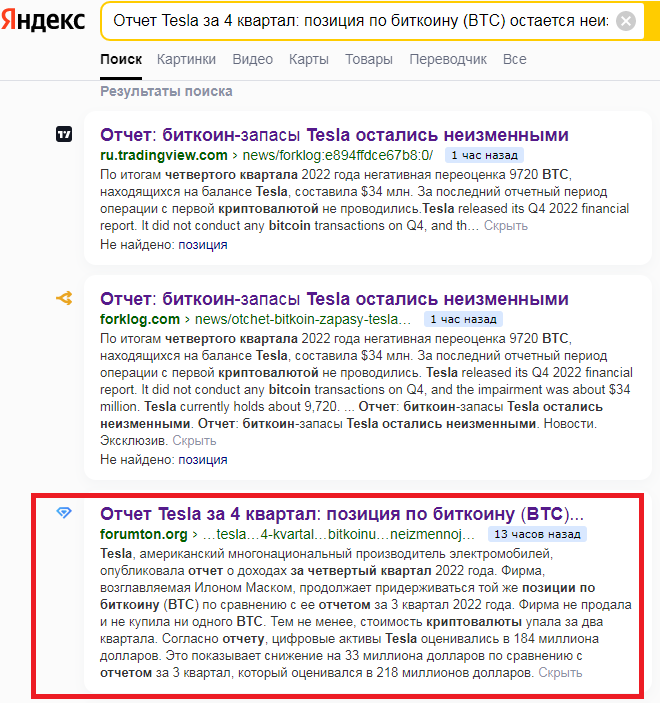Click the yellow search button edge
This screenshot has height=703, width=660.
click(652, 21)
